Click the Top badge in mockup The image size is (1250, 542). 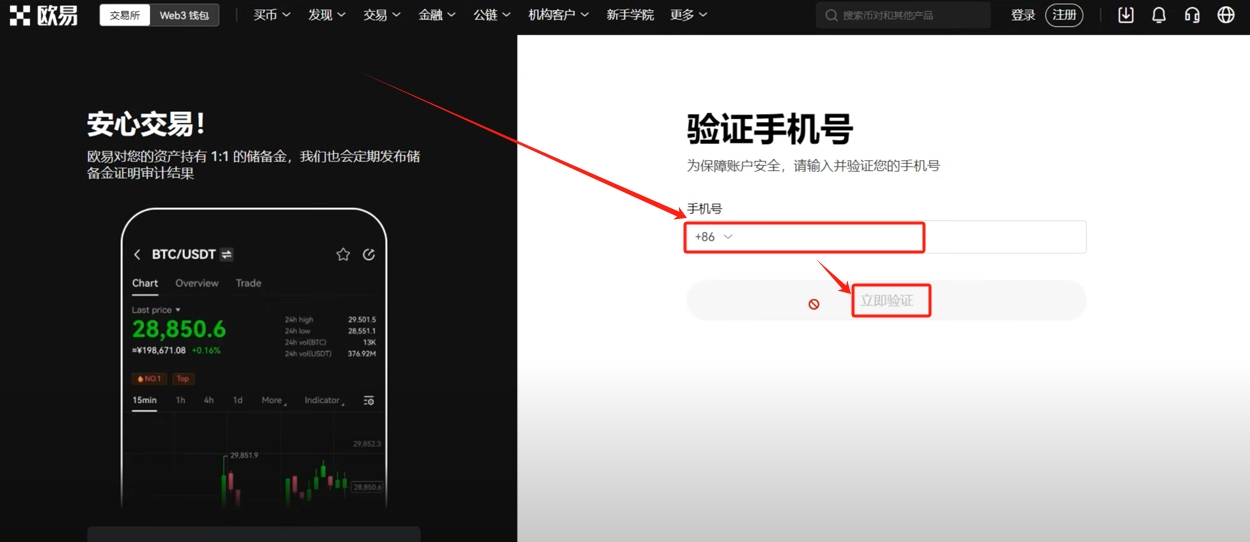183,379
